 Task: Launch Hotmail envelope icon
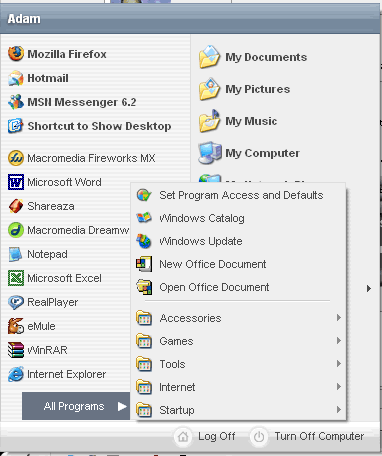16,78
